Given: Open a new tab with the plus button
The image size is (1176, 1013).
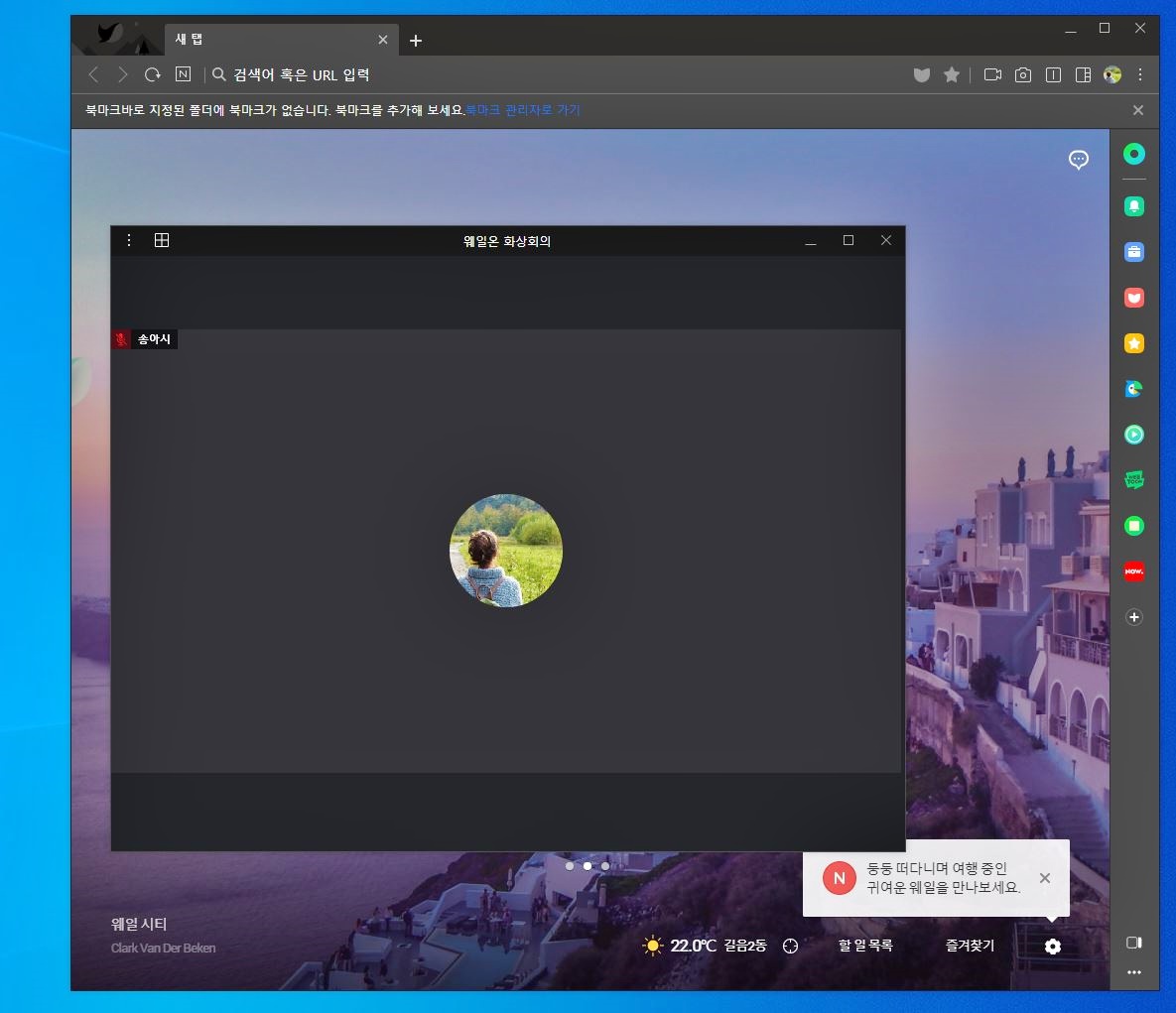Looking at the screenshot, I should click(x=416, y=41).
